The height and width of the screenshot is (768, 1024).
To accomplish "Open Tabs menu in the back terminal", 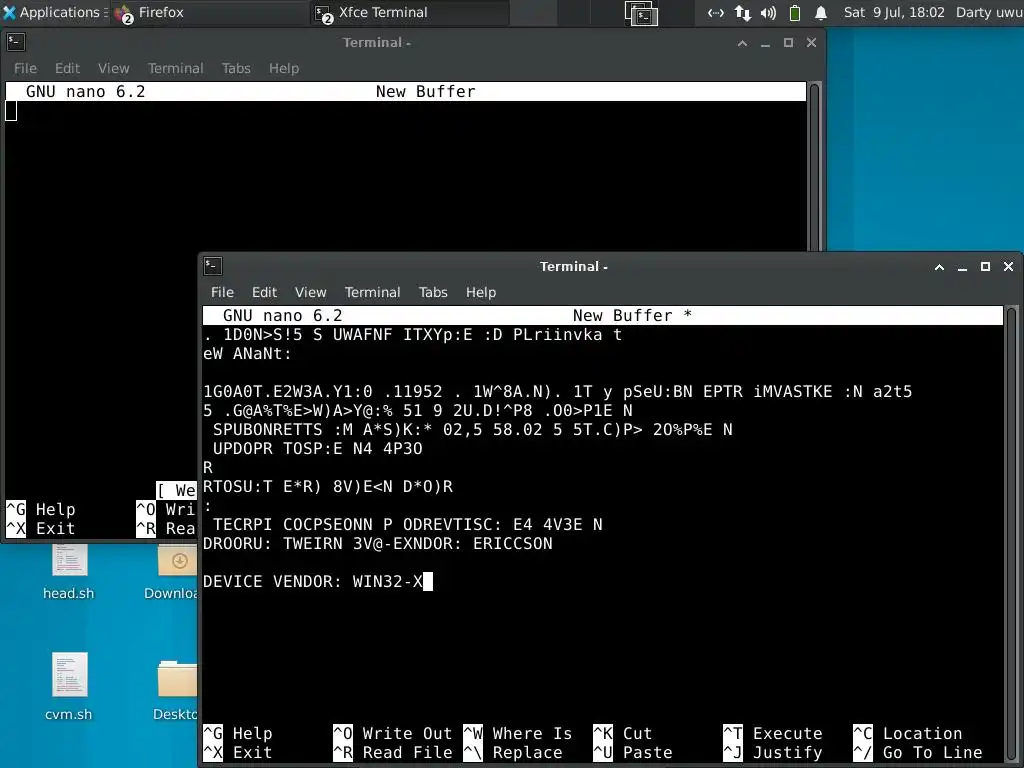I will 236,68.
